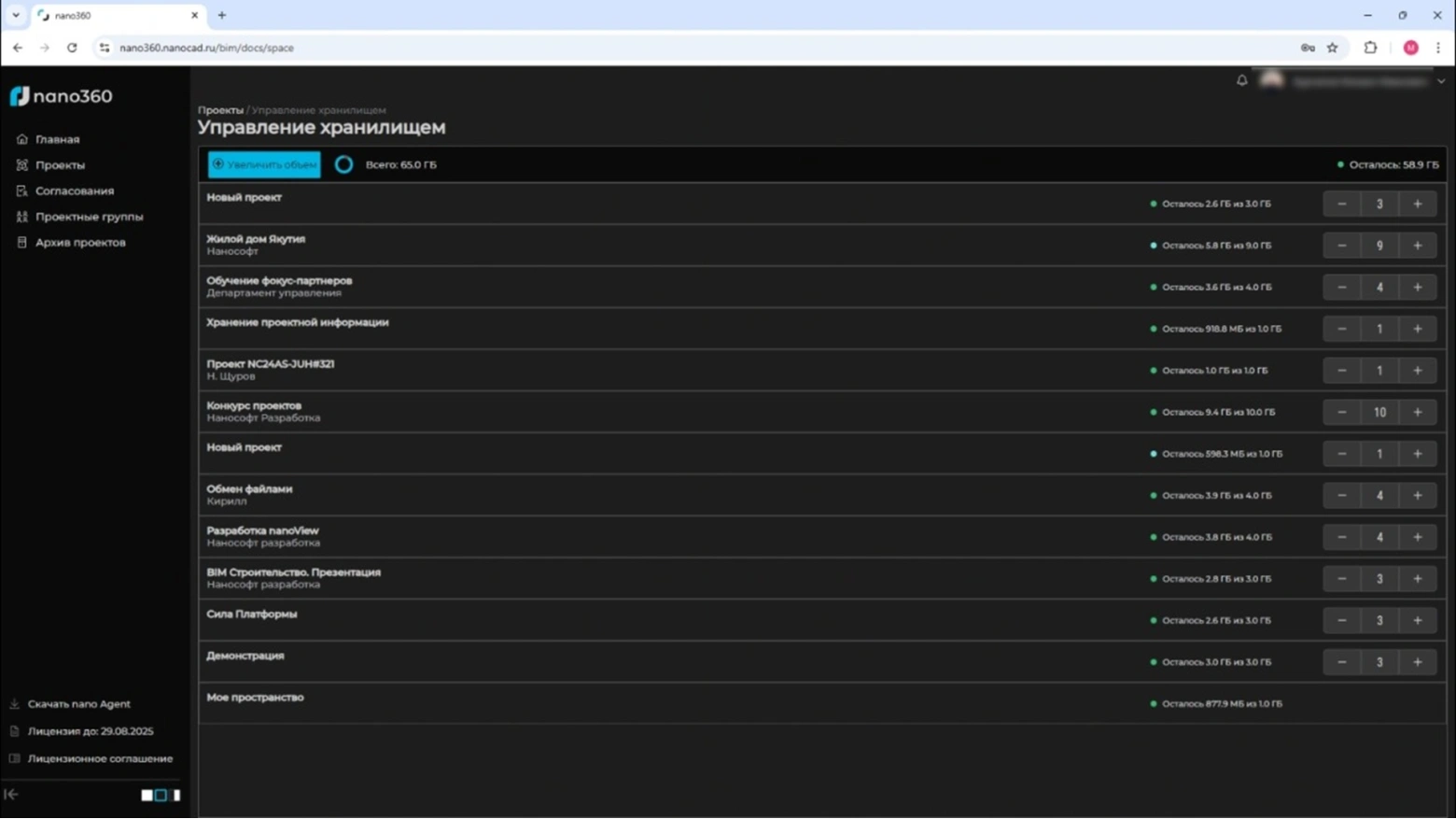Image resolution: width=1456 pixels, height=819 pixels.
Task: Open the Chrome three-dot menu
Action: [1438, 48]
